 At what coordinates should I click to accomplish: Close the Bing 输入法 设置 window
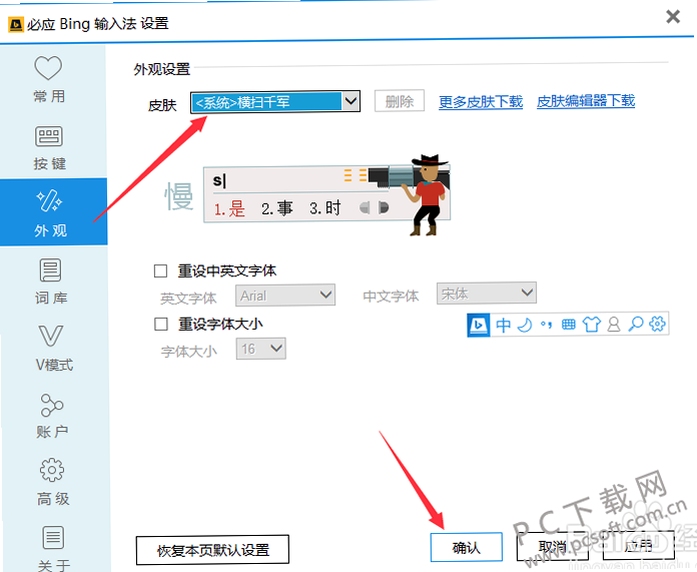[673, 16]
